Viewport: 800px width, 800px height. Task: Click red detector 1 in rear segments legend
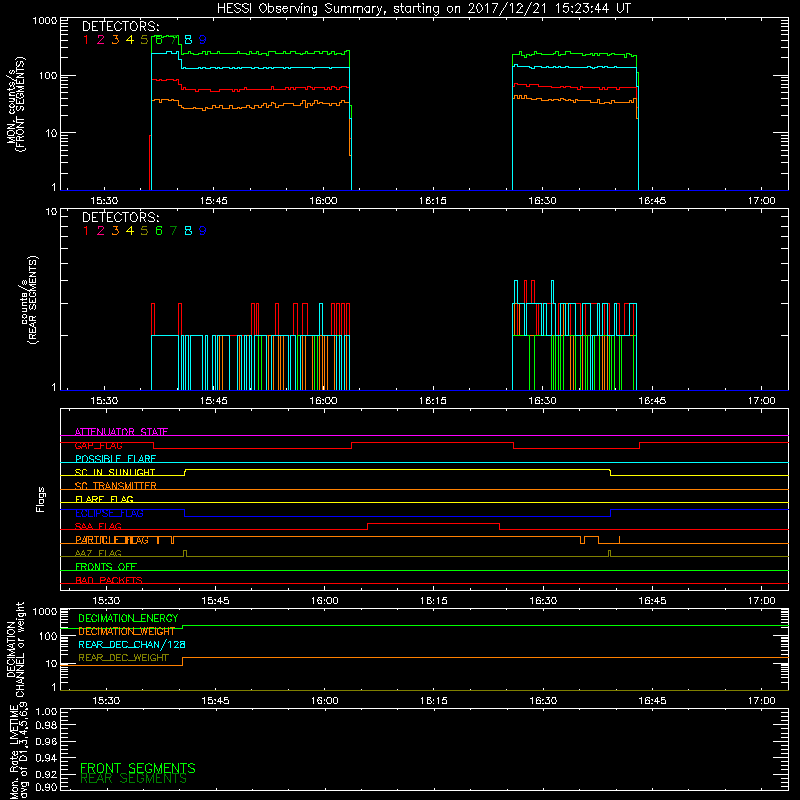(86, 231)
